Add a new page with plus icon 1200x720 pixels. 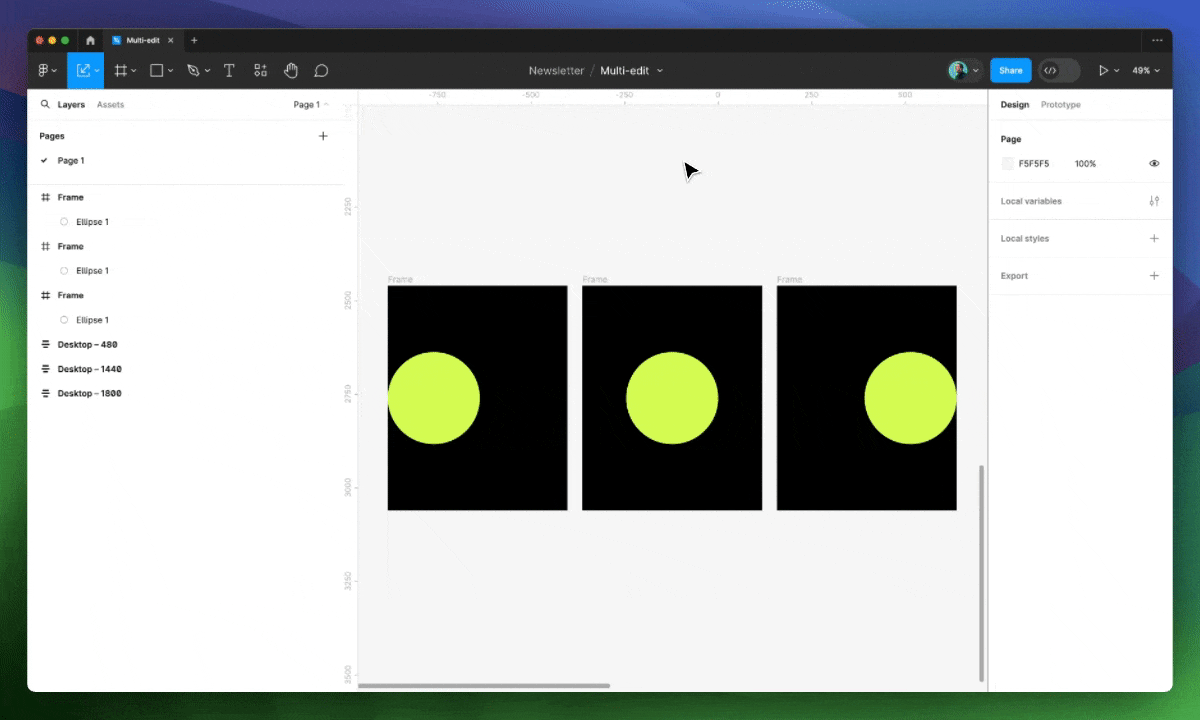coord(323,136)
